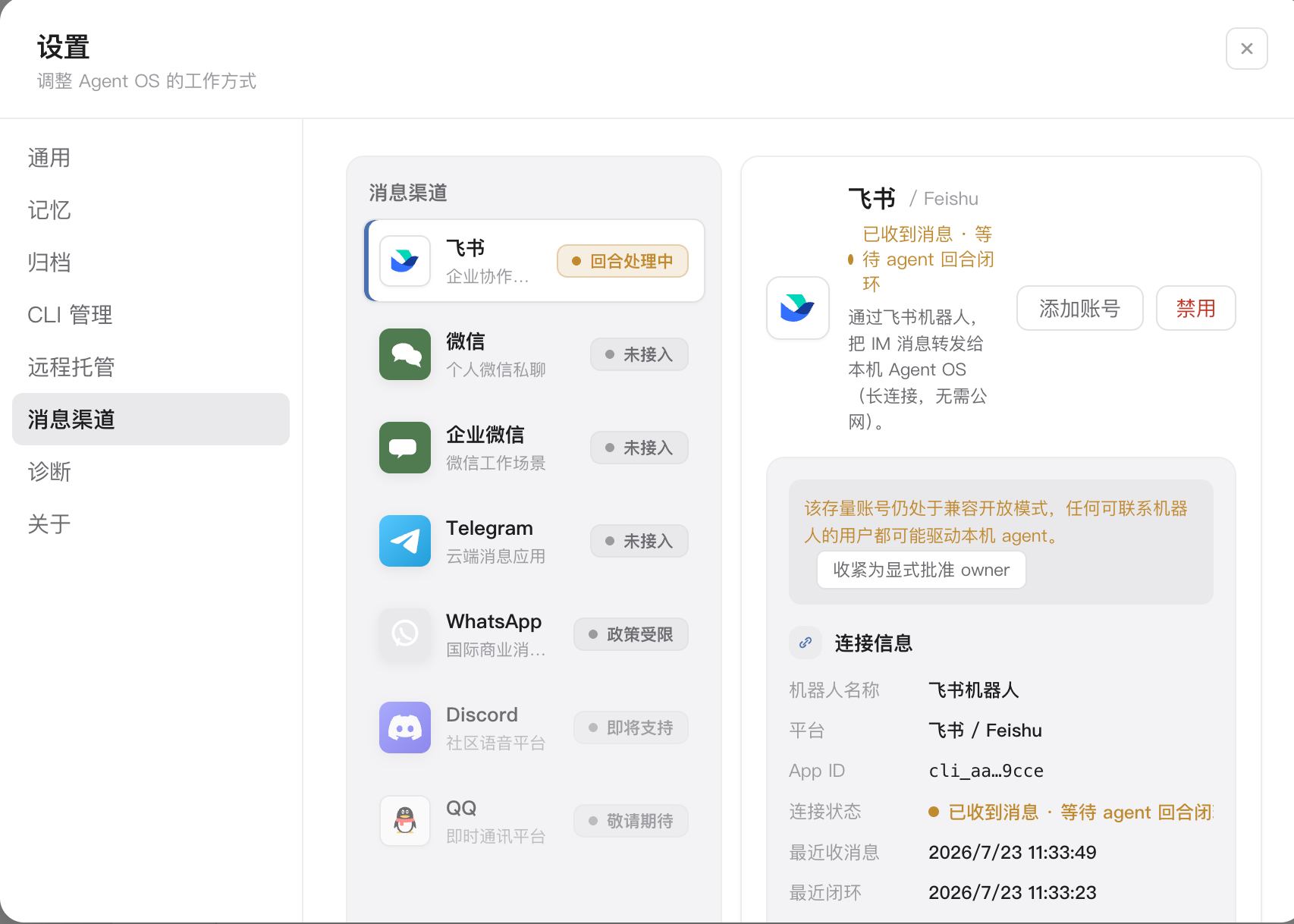This screenshot has width=1294, height=924.
Task: Click the 敬请期待 badge for QQ
Action: tap(631, 821)
